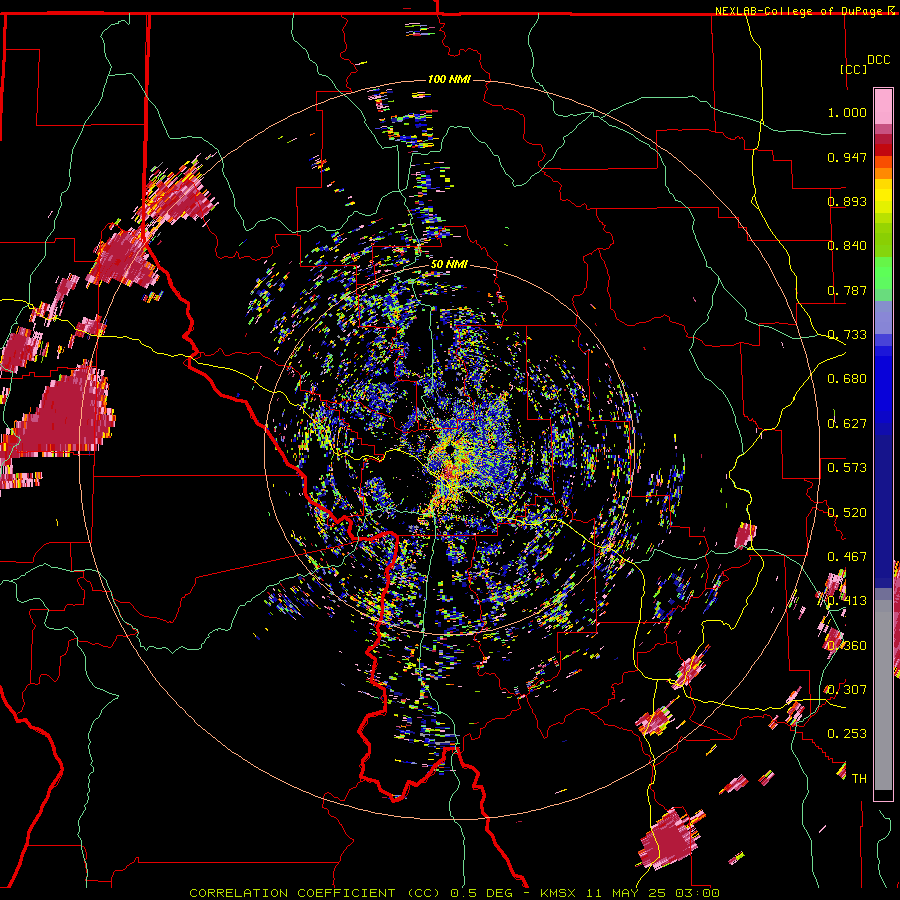Click the 0.573 color scale value
The height and width of the screenshot is (900, 900).
tap(847, 468)
